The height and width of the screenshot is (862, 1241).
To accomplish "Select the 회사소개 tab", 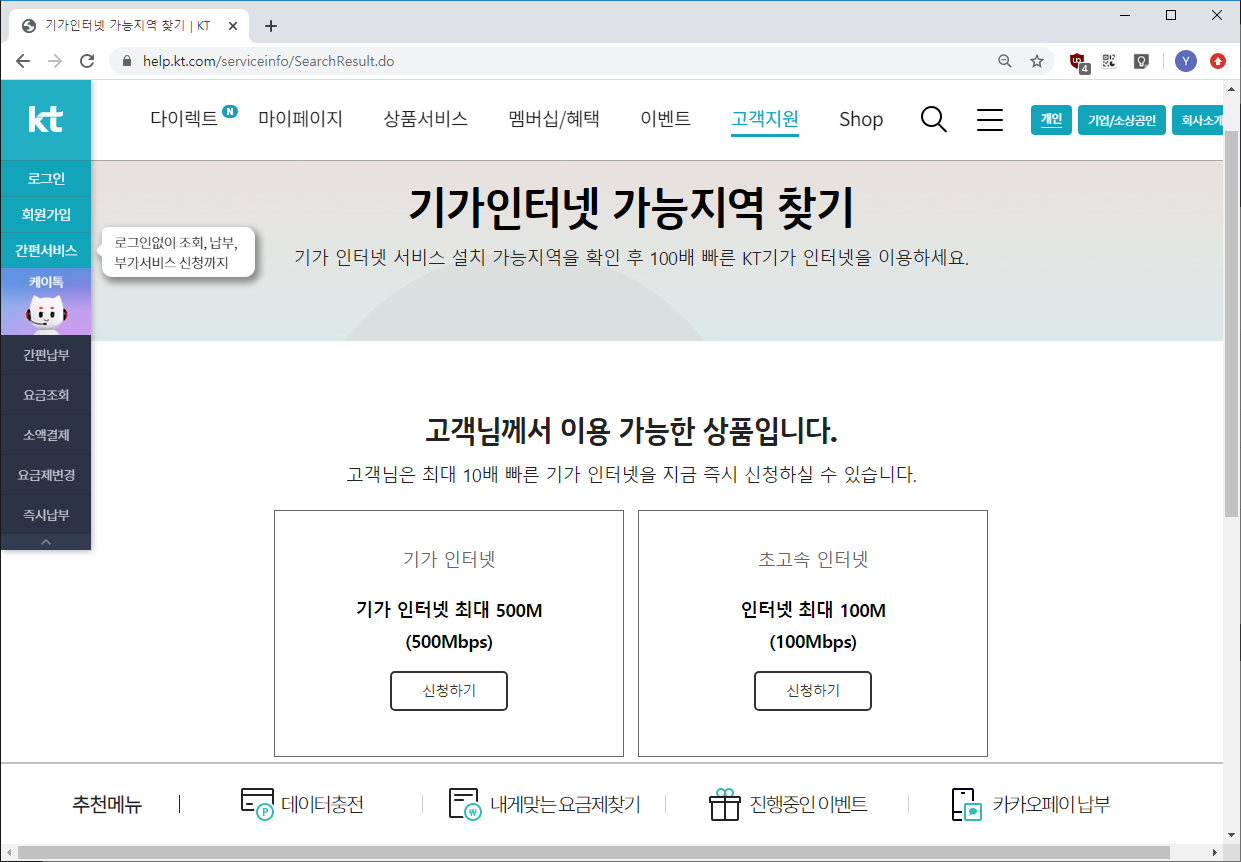I will 1198,120.
